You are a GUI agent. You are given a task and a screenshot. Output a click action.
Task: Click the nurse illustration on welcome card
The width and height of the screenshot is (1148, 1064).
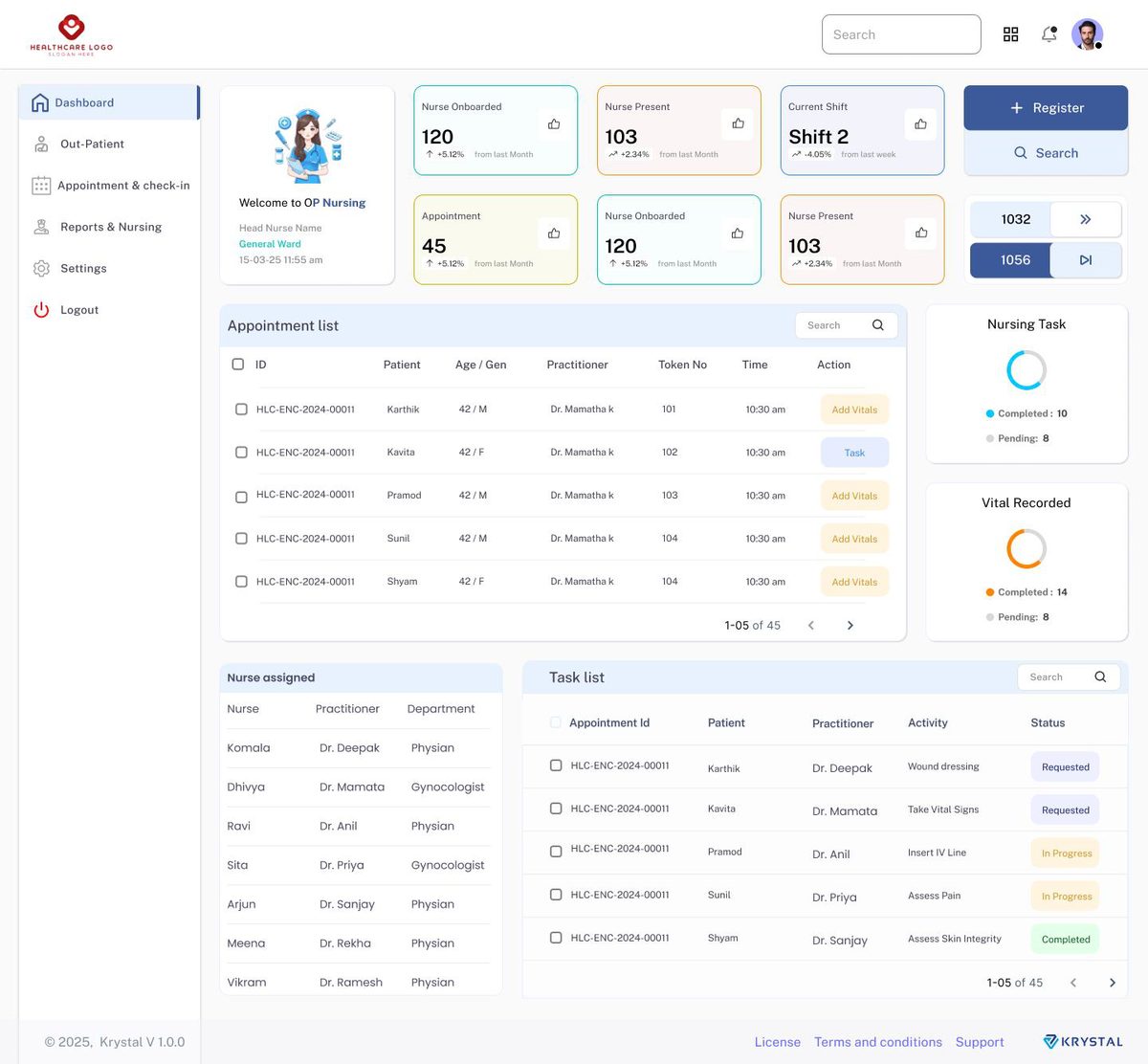coord(307,145)
